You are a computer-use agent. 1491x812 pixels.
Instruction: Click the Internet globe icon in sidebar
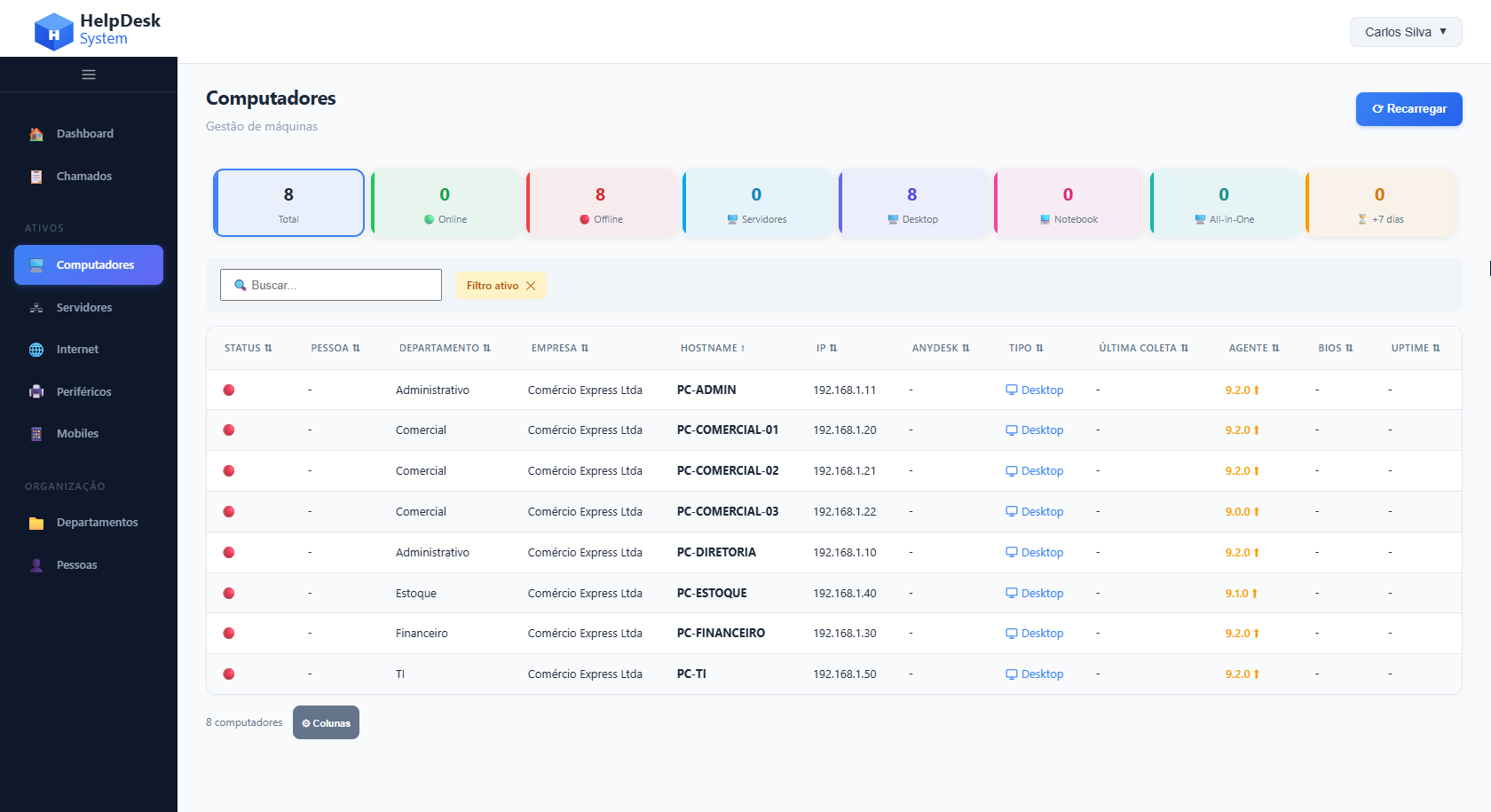pyautogui.click(x=36, y=350)
